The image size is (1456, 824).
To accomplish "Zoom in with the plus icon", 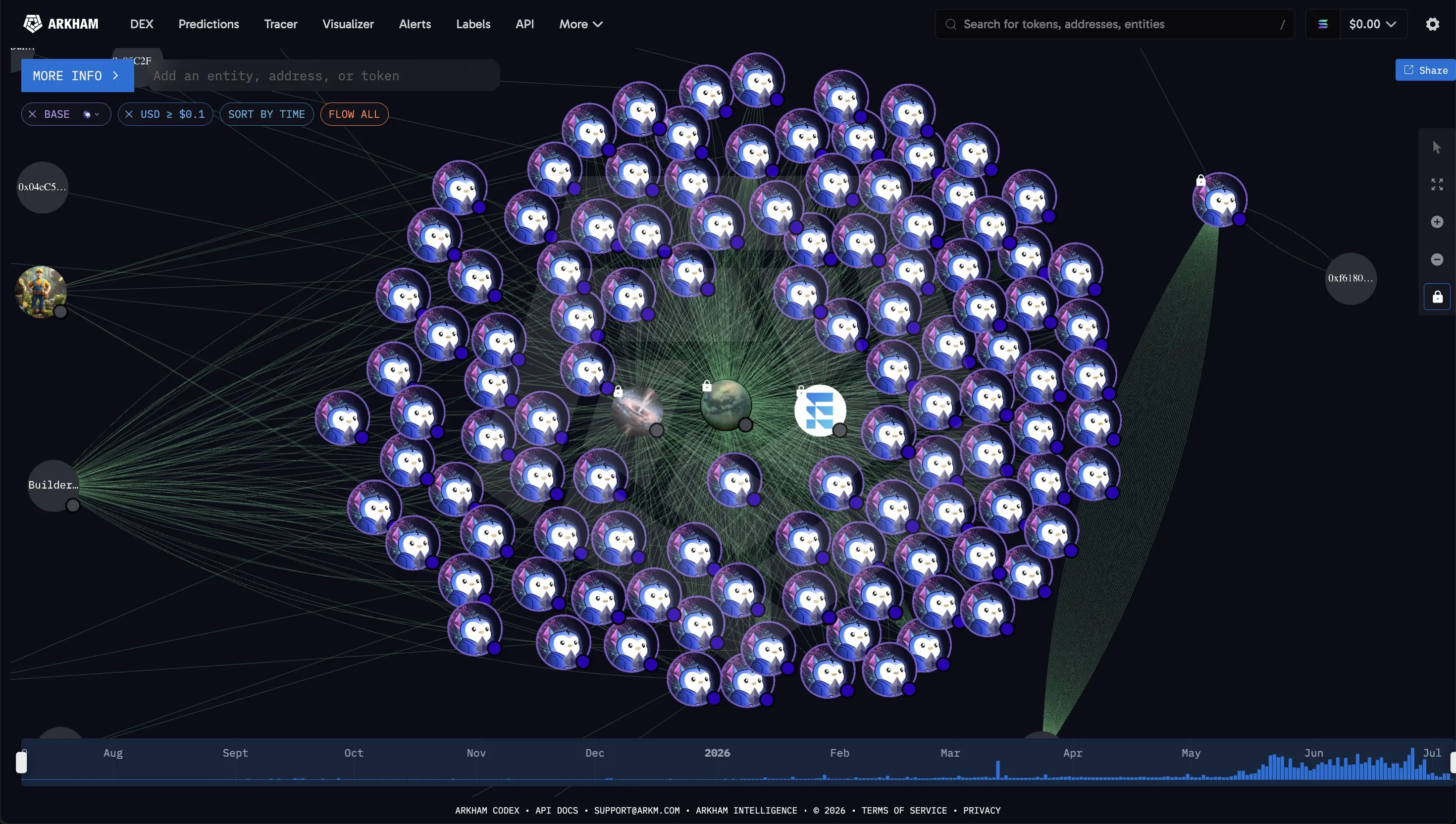I will coord(1437,222).
